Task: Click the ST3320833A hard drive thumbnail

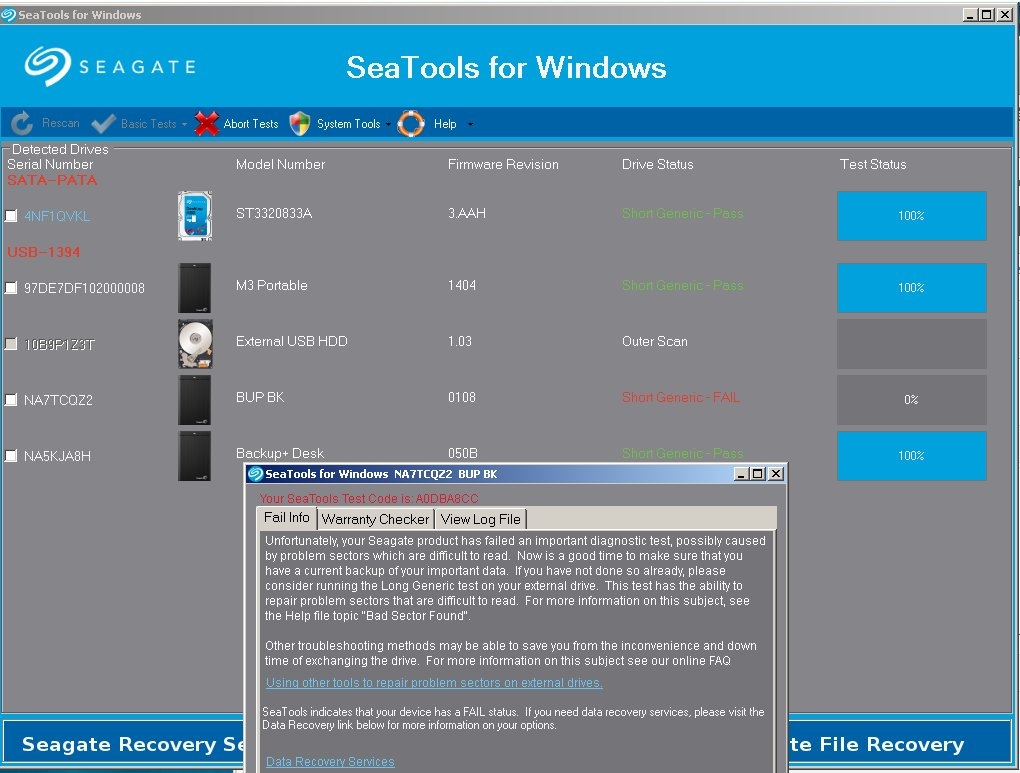Action: point(195,215)
